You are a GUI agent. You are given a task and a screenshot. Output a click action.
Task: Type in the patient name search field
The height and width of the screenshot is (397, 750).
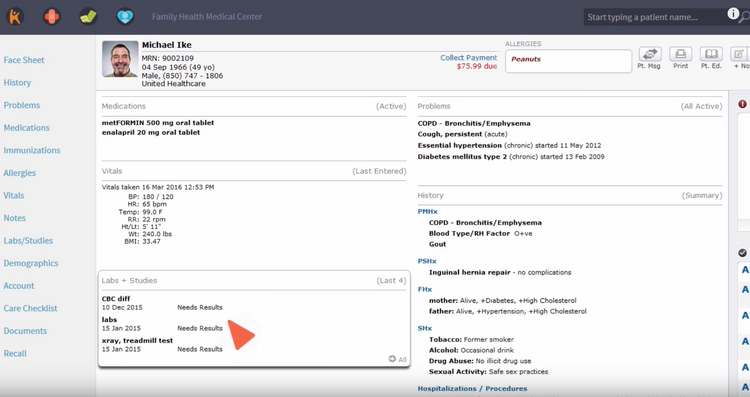click(x=655, y=17)
